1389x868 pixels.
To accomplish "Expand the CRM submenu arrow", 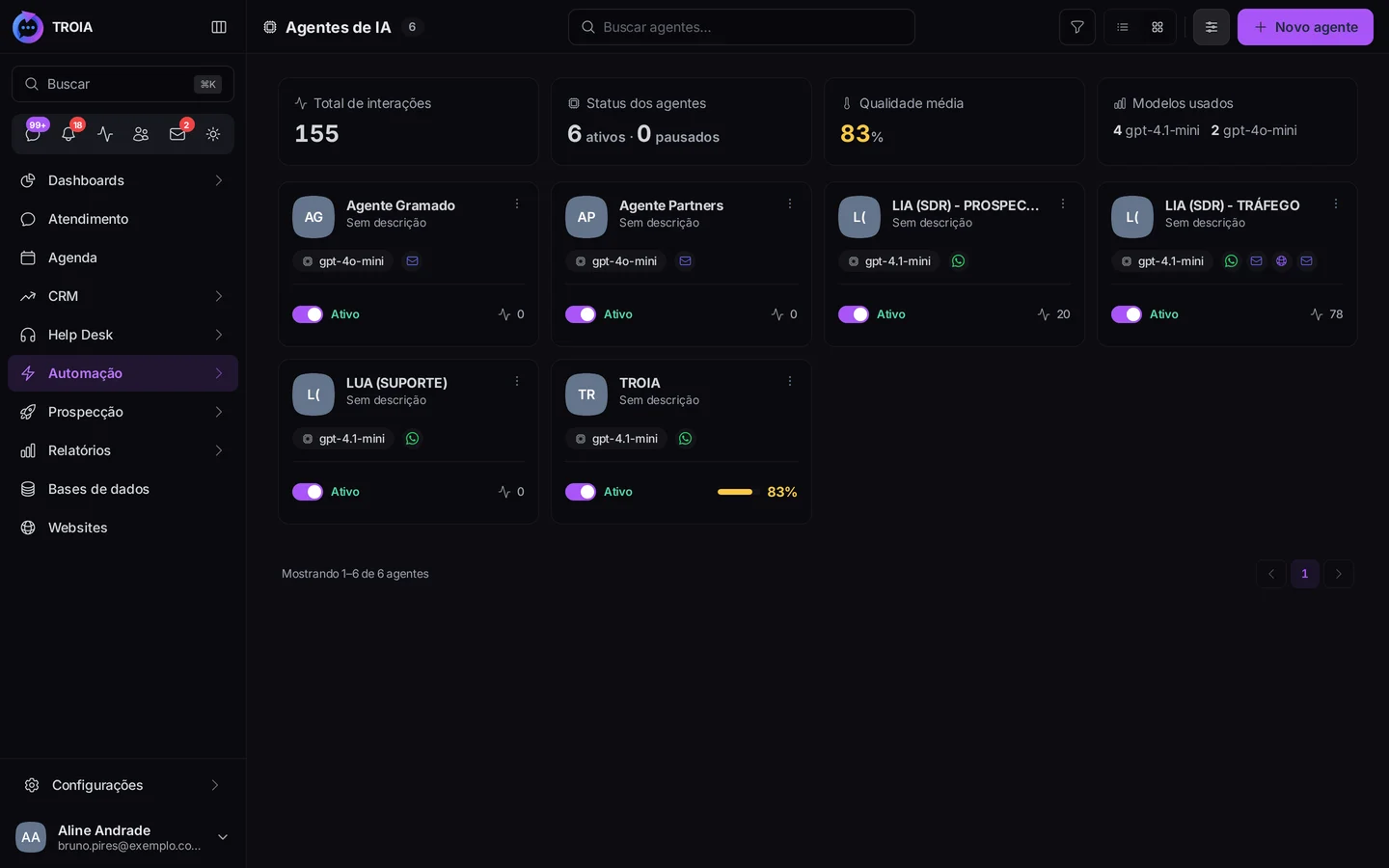I will click(x=219, y=296).
